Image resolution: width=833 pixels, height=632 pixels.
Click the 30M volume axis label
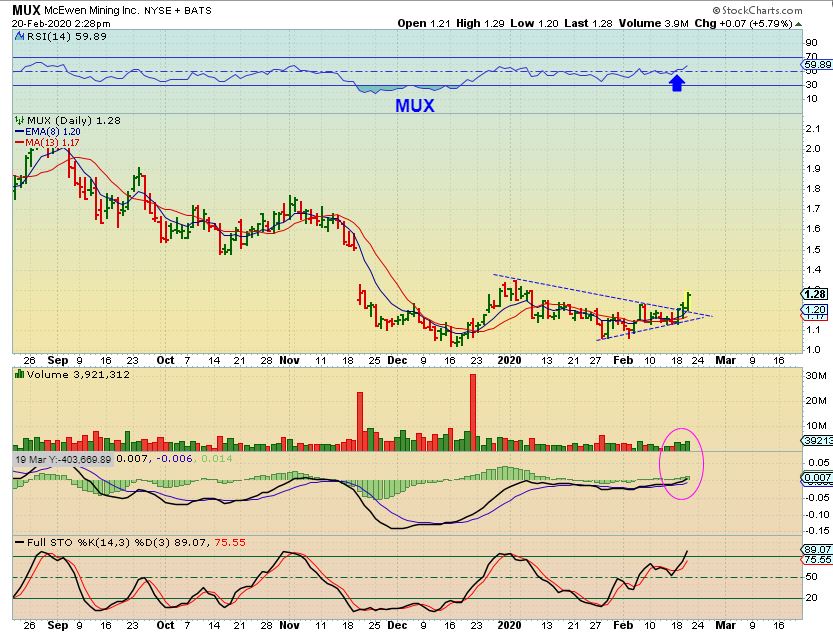point(815,376)
